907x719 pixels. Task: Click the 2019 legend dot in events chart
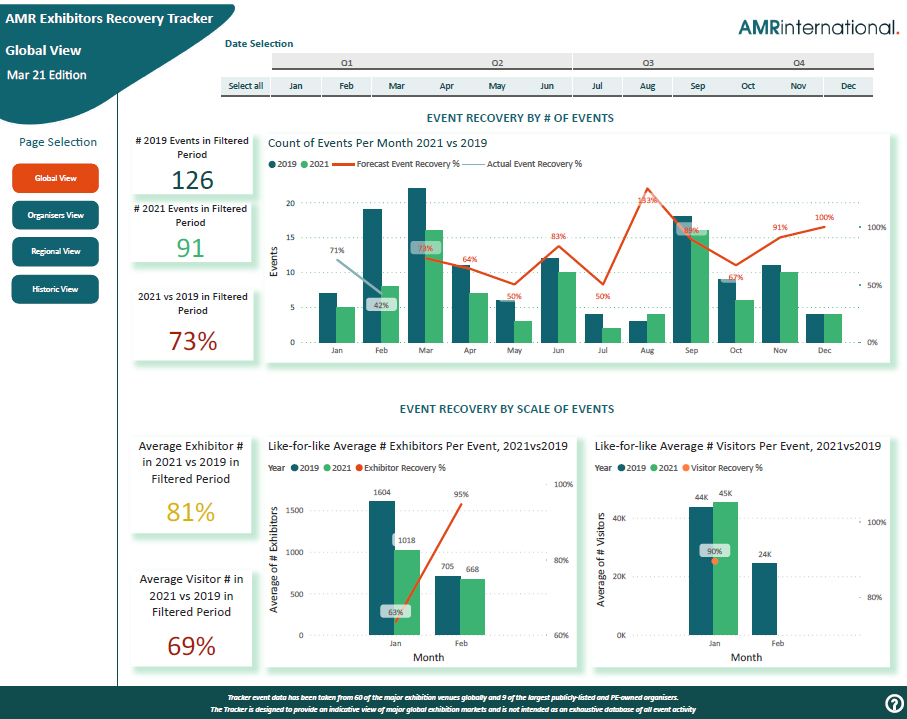[272, 164]
